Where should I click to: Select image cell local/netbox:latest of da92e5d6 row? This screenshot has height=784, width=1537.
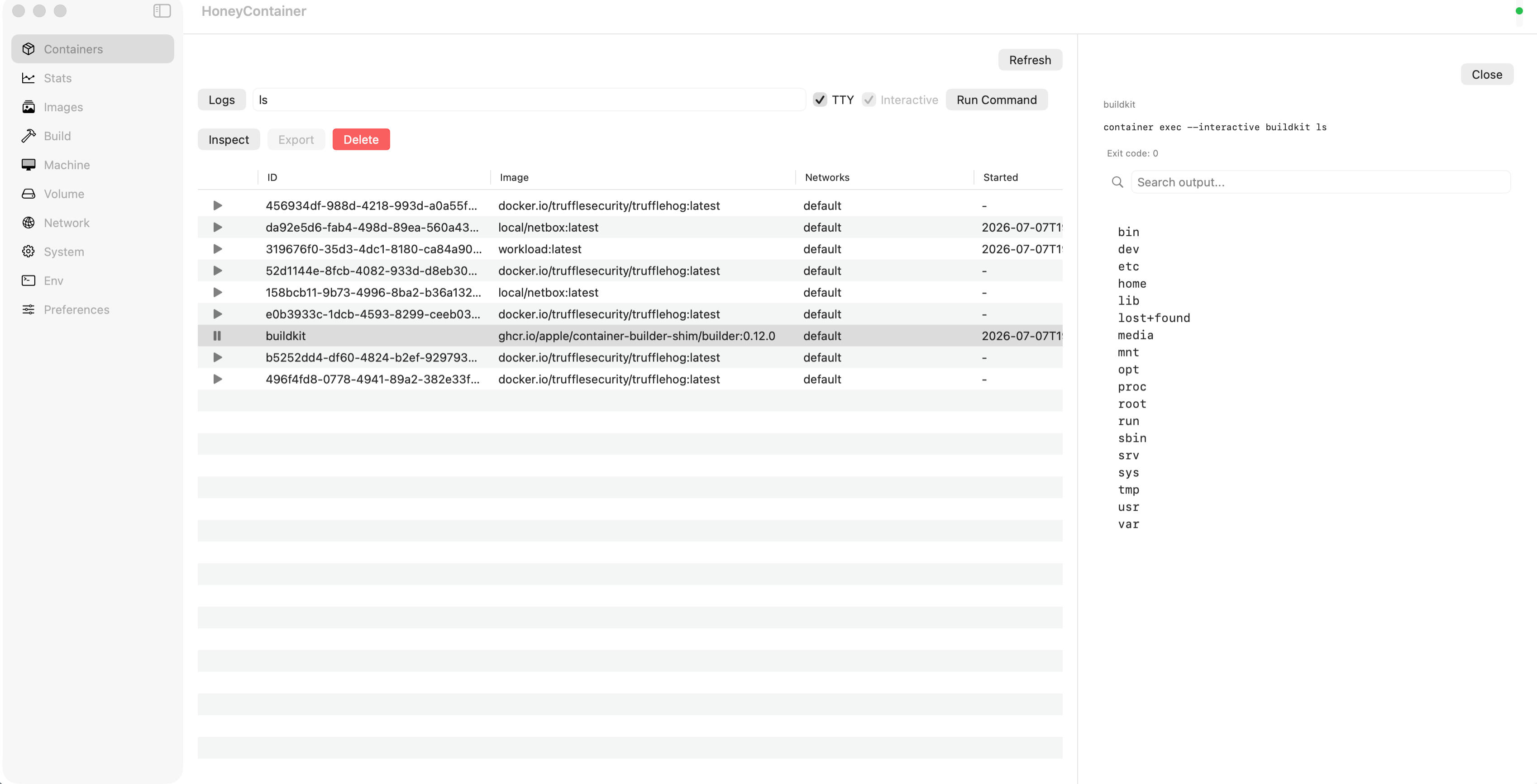click(x=548, y=227)
